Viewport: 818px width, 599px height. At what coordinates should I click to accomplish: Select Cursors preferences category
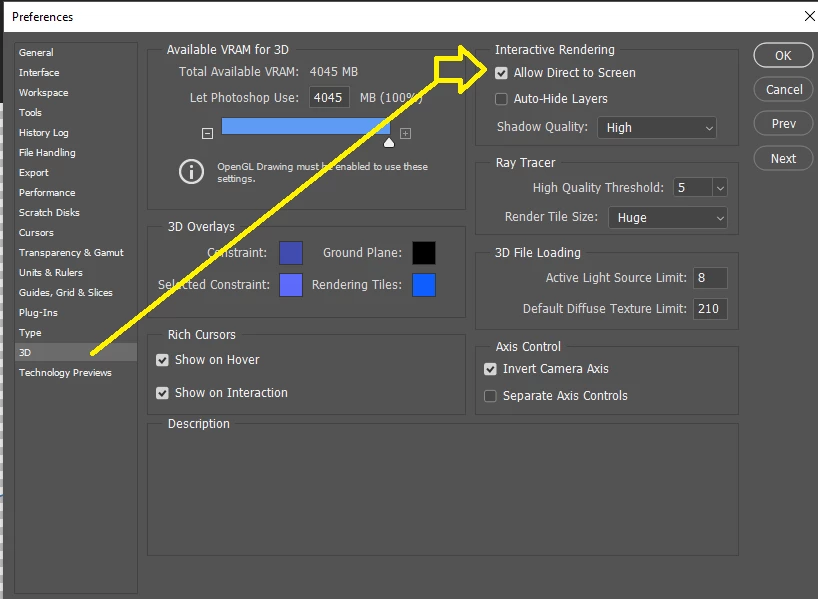(x=76, y=233)
